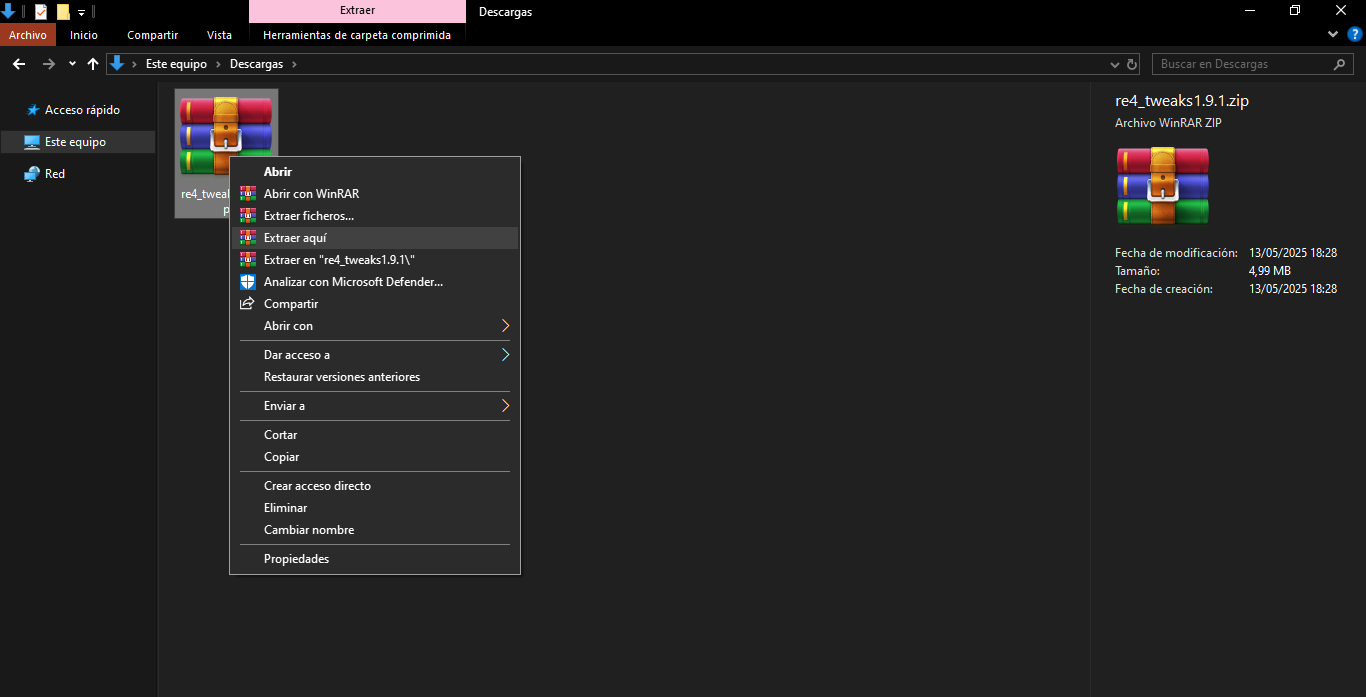Switch to the Inicio ribbon tab
Image resolution: width=1366 pixels, height=697 pixels.
84,35
